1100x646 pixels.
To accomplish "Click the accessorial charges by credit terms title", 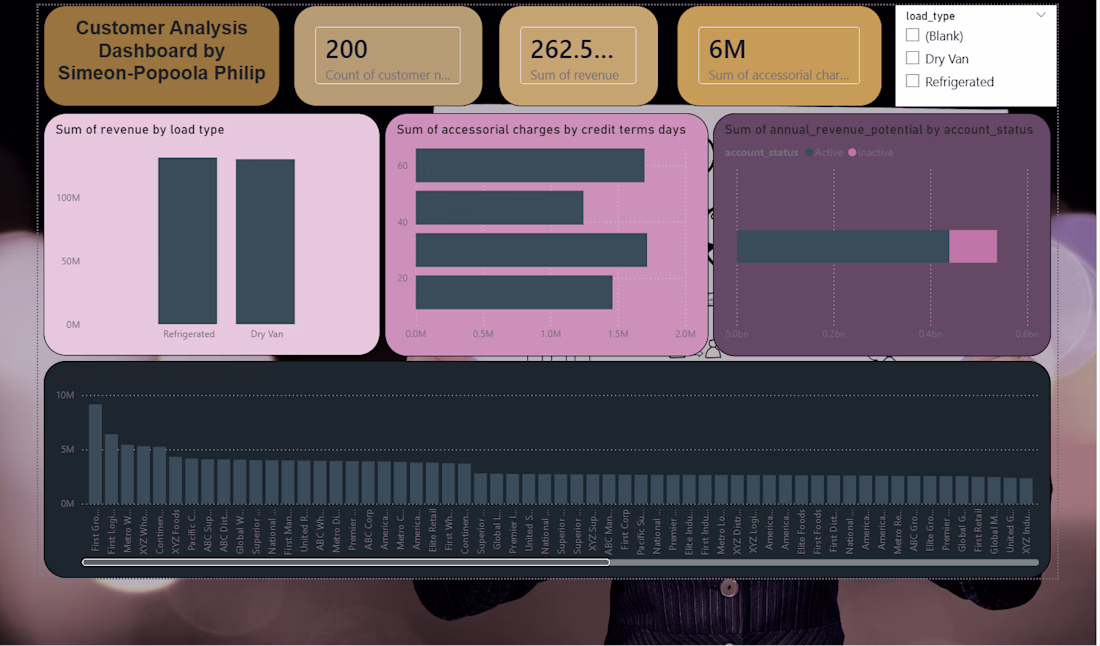I will [541, 129].
